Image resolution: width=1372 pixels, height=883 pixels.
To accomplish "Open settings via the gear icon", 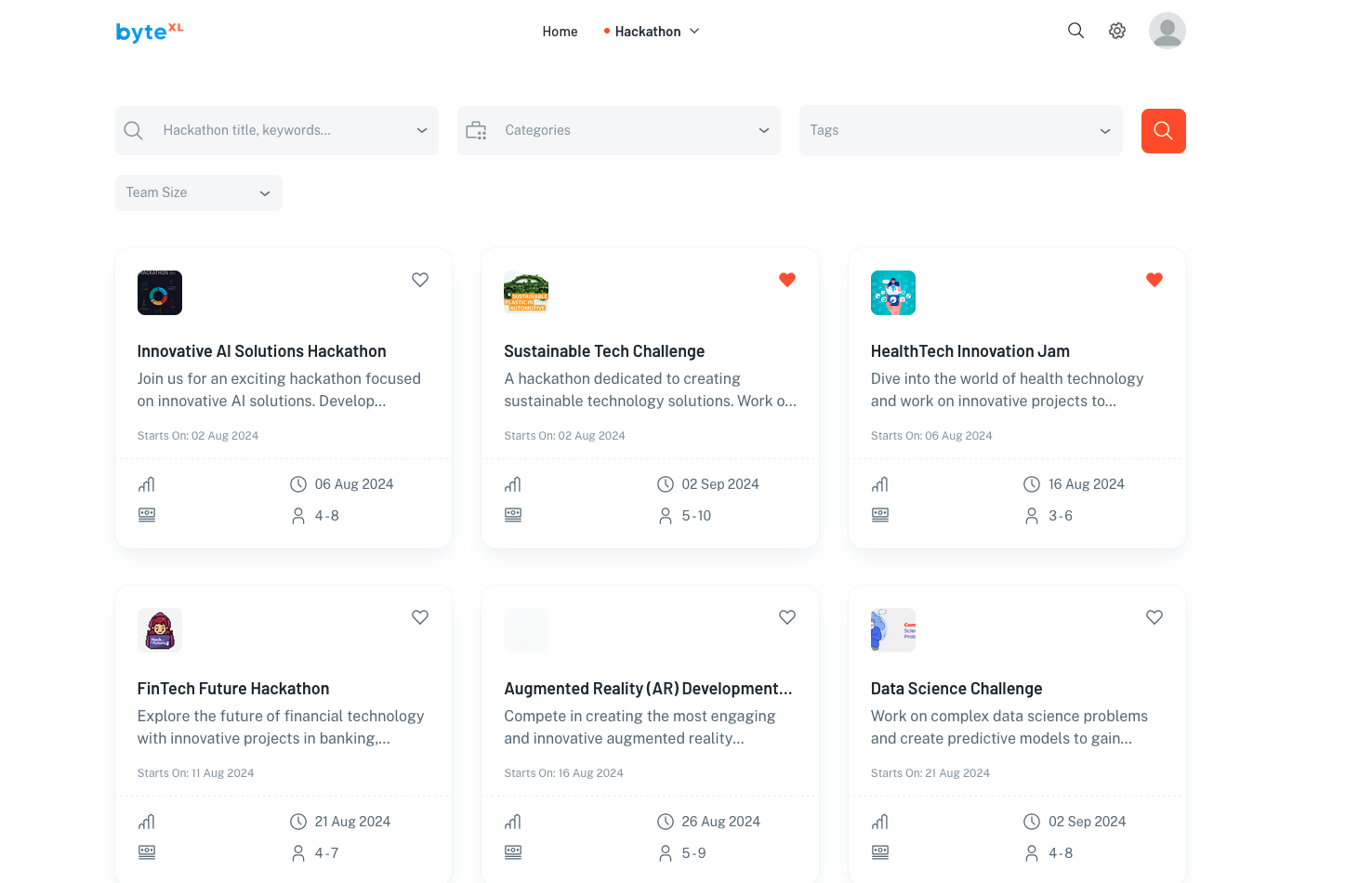I will tap(1117, 31).
